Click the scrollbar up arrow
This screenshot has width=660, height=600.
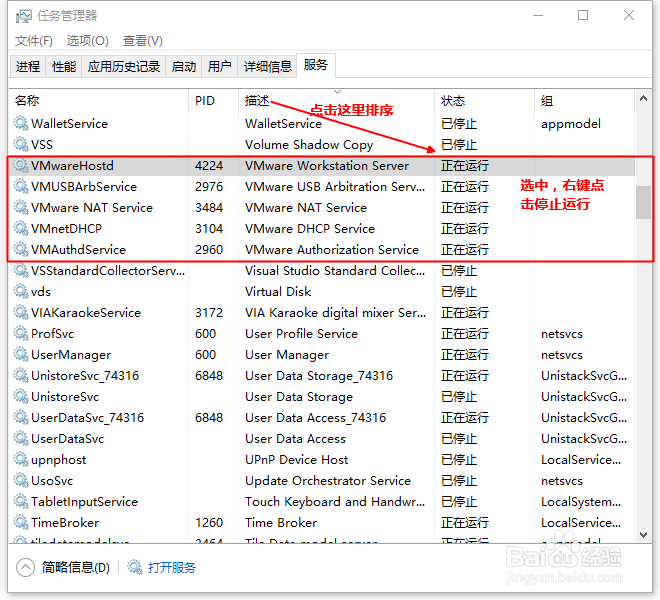tap(643, 99)
